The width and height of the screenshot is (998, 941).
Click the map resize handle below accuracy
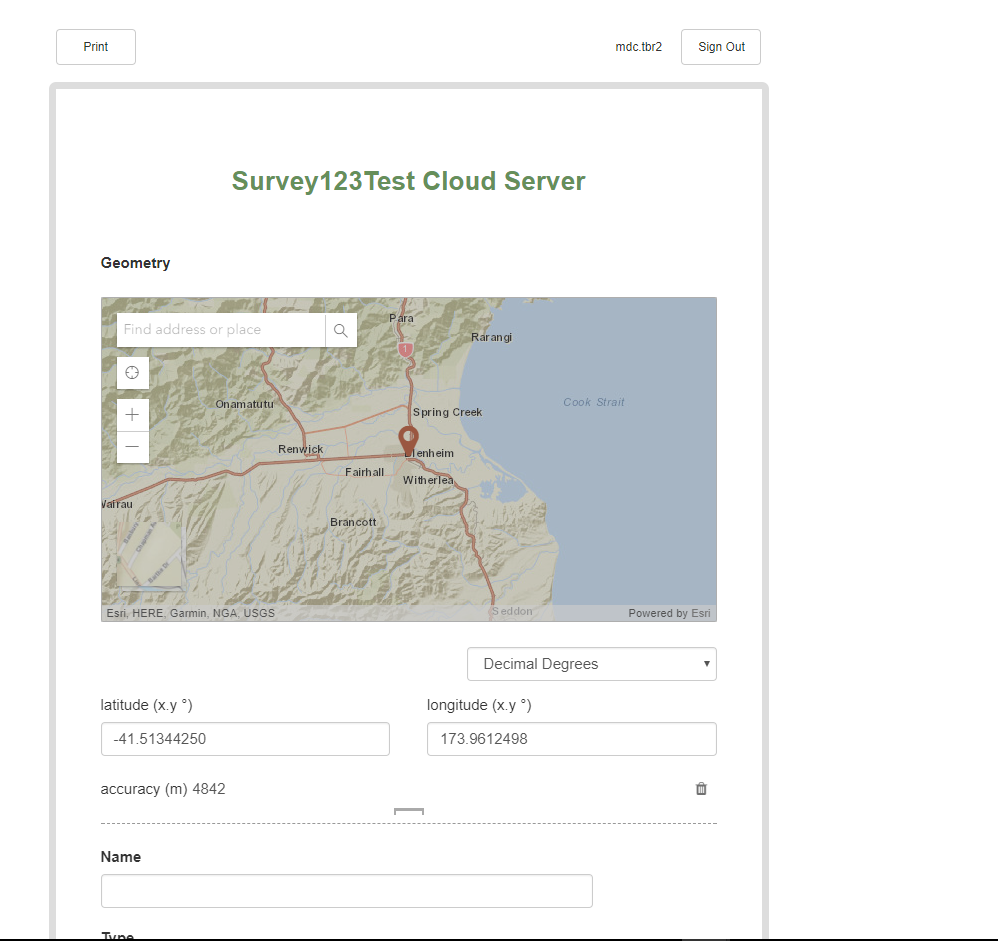[409, 811]
